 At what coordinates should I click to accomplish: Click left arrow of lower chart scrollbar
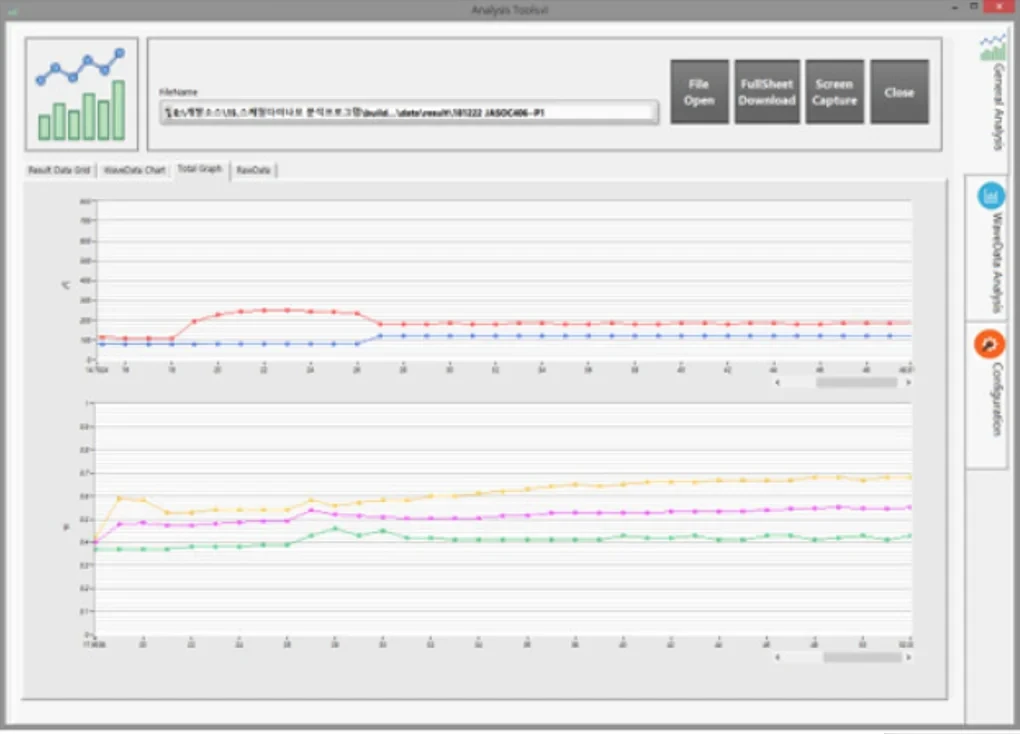pyautogui.click(x=778, y=657)
